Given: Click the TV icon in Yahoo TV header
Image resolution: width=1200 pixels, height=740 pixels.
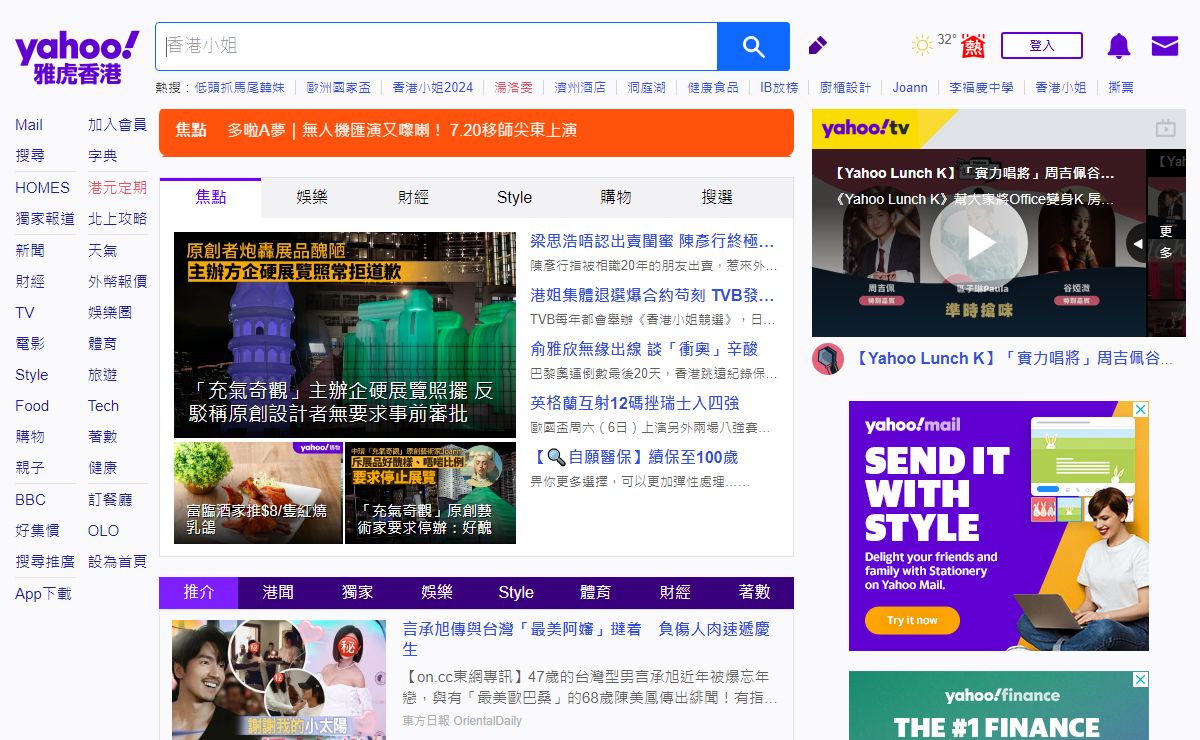Looking at the screenshot, I should coord(1165,128).
